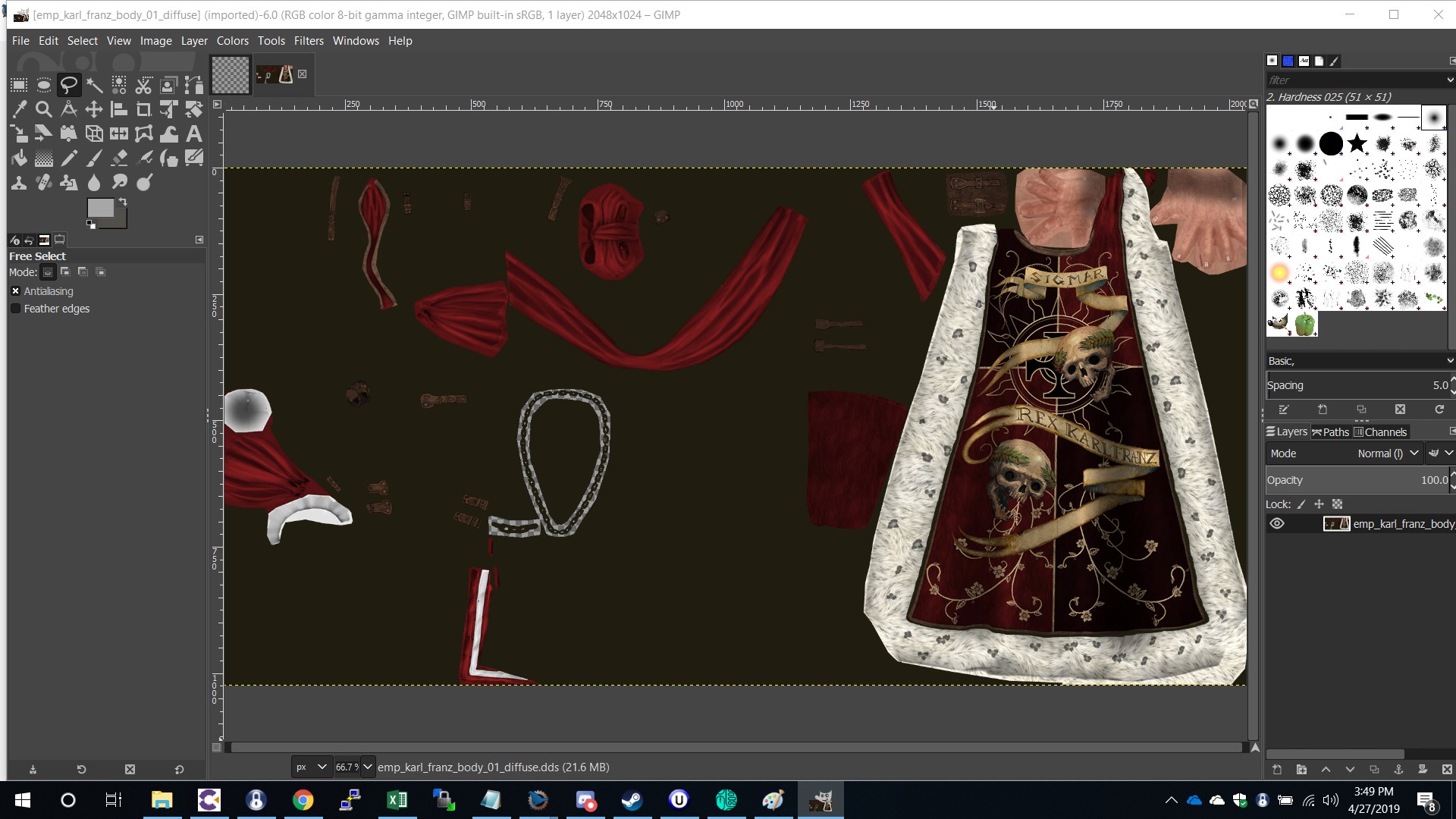Adjust the layer Opacity slider

pyautogui.click(x=1357, y=480)
